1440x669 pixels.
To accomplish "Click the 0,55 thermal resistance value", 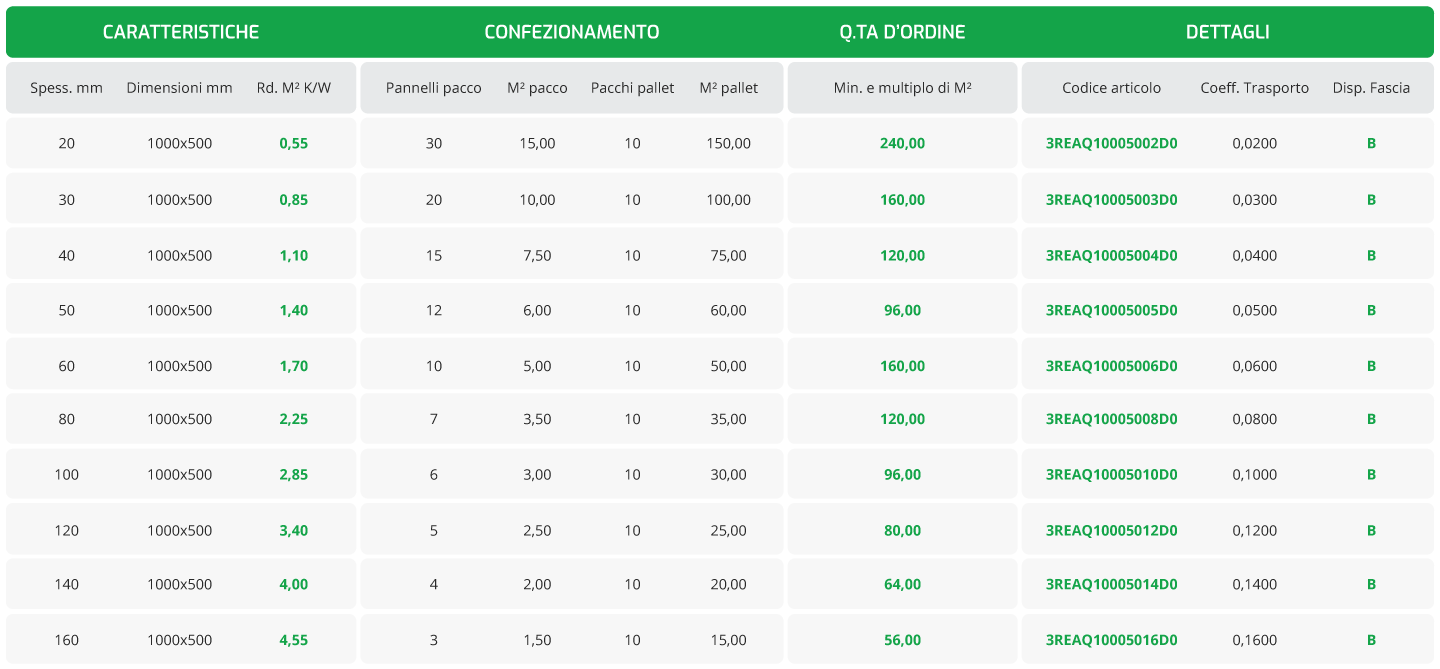I will coord(294,143).
